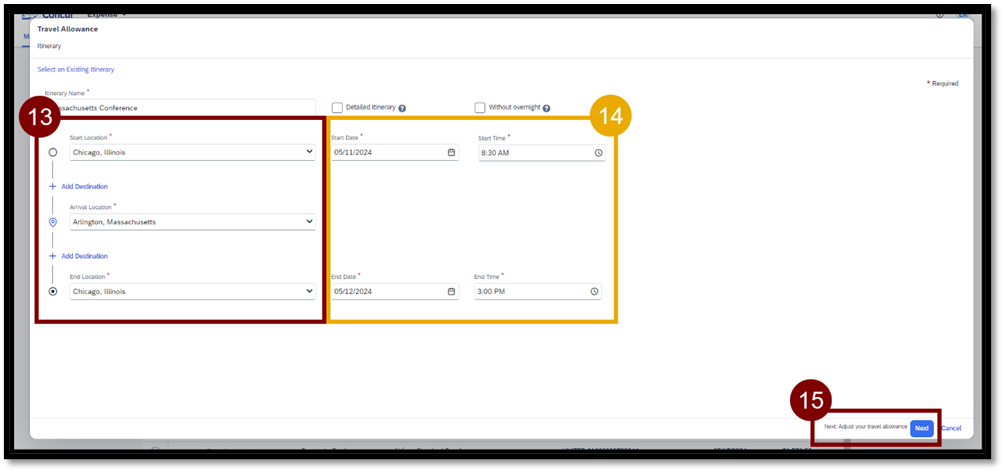Viewport: 1004px width, 472px height.
Task: Click the Without overnight help icon
Action: (546, 108)
